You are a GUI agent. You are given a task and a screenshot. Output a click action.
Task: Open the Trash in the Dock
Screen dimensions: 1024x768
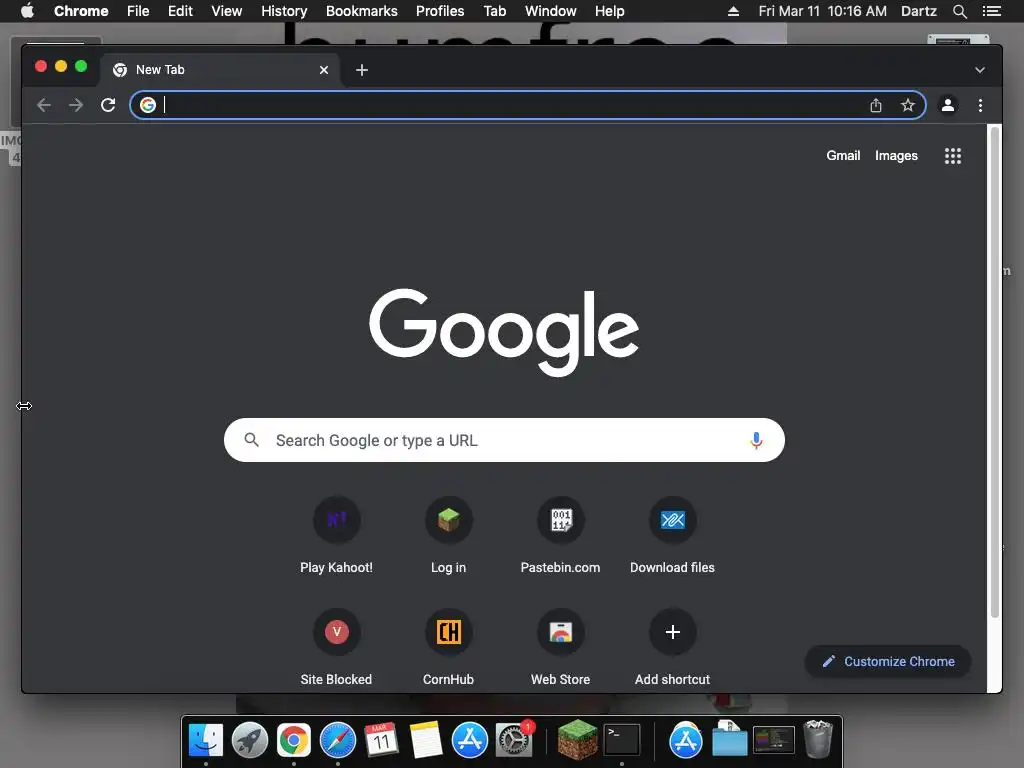click(x=818, y=739)
